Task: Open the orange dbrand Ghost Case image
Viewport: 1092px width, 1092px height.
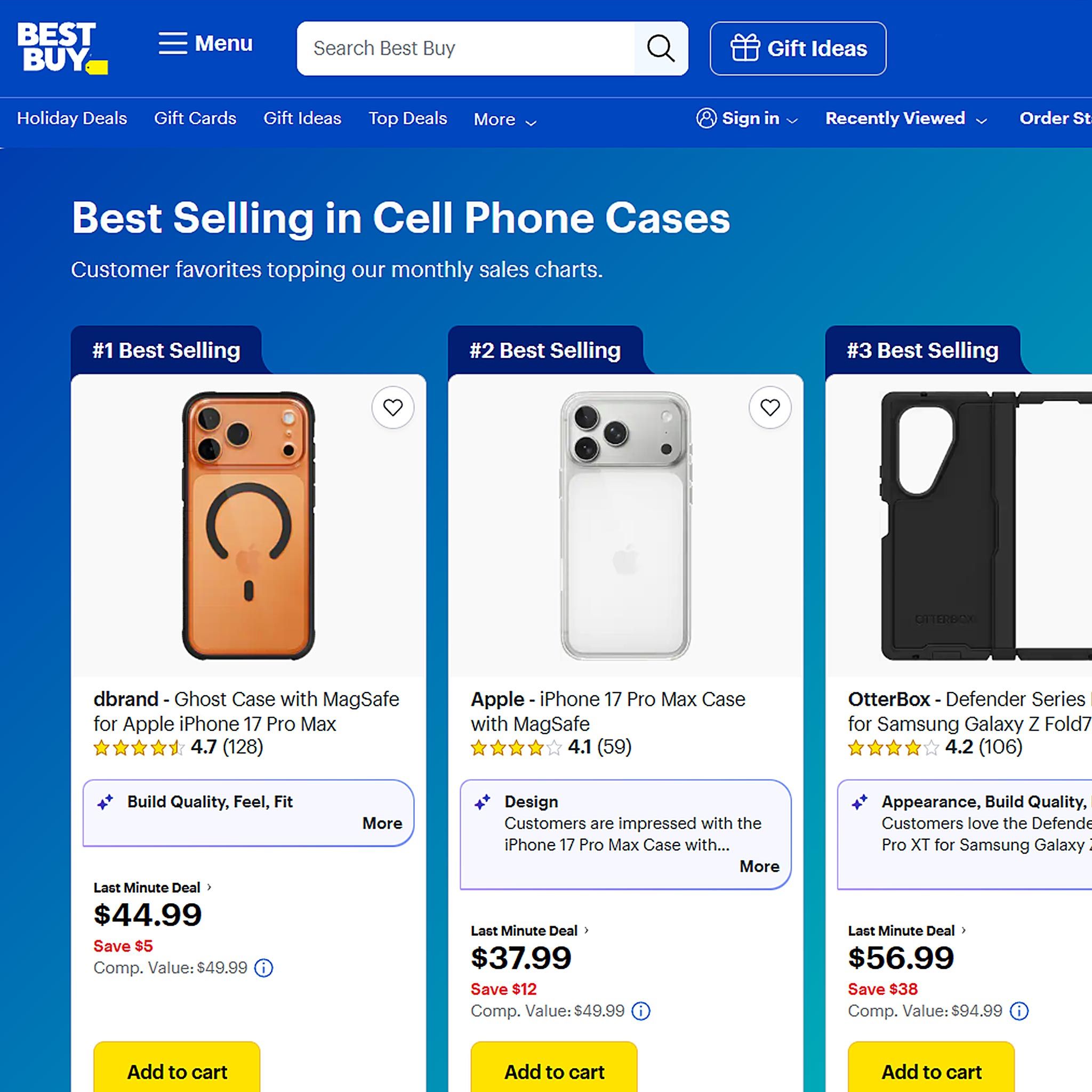Action: (248, 526)
